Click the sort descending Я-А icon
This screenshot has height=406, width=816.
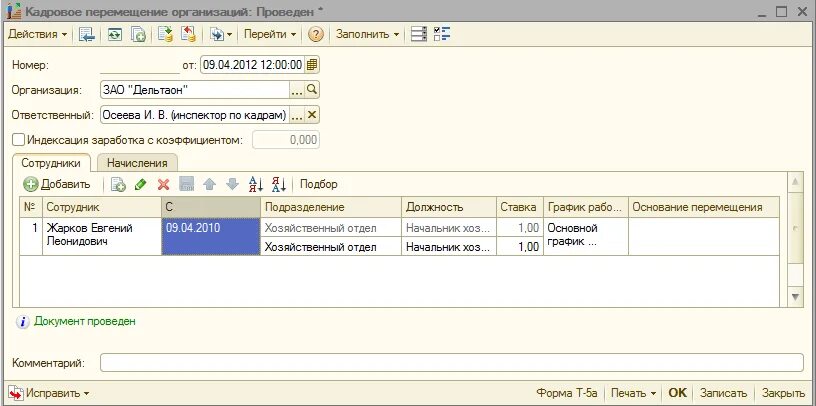point(279,184)
